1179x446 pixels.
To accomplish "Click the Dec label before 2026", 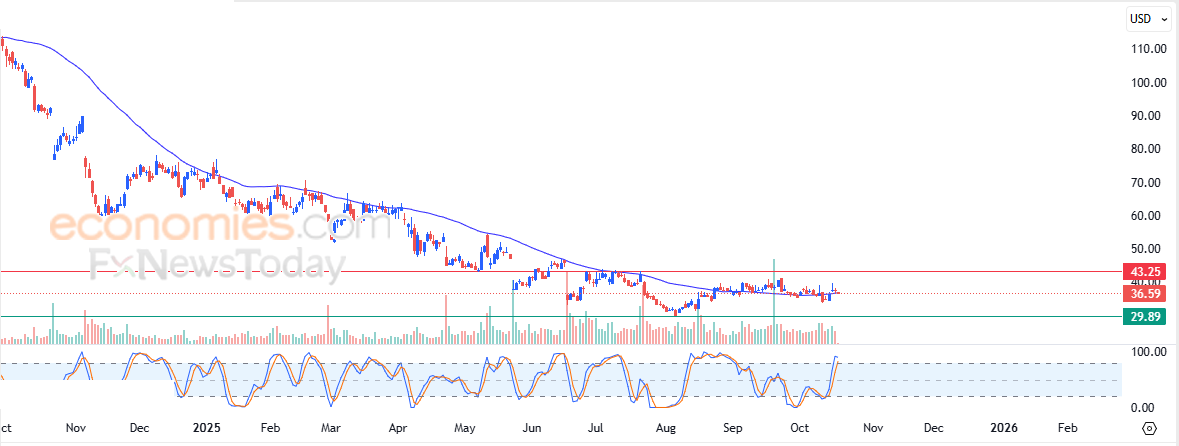I will pyautogui.click(x=932, y=428).
